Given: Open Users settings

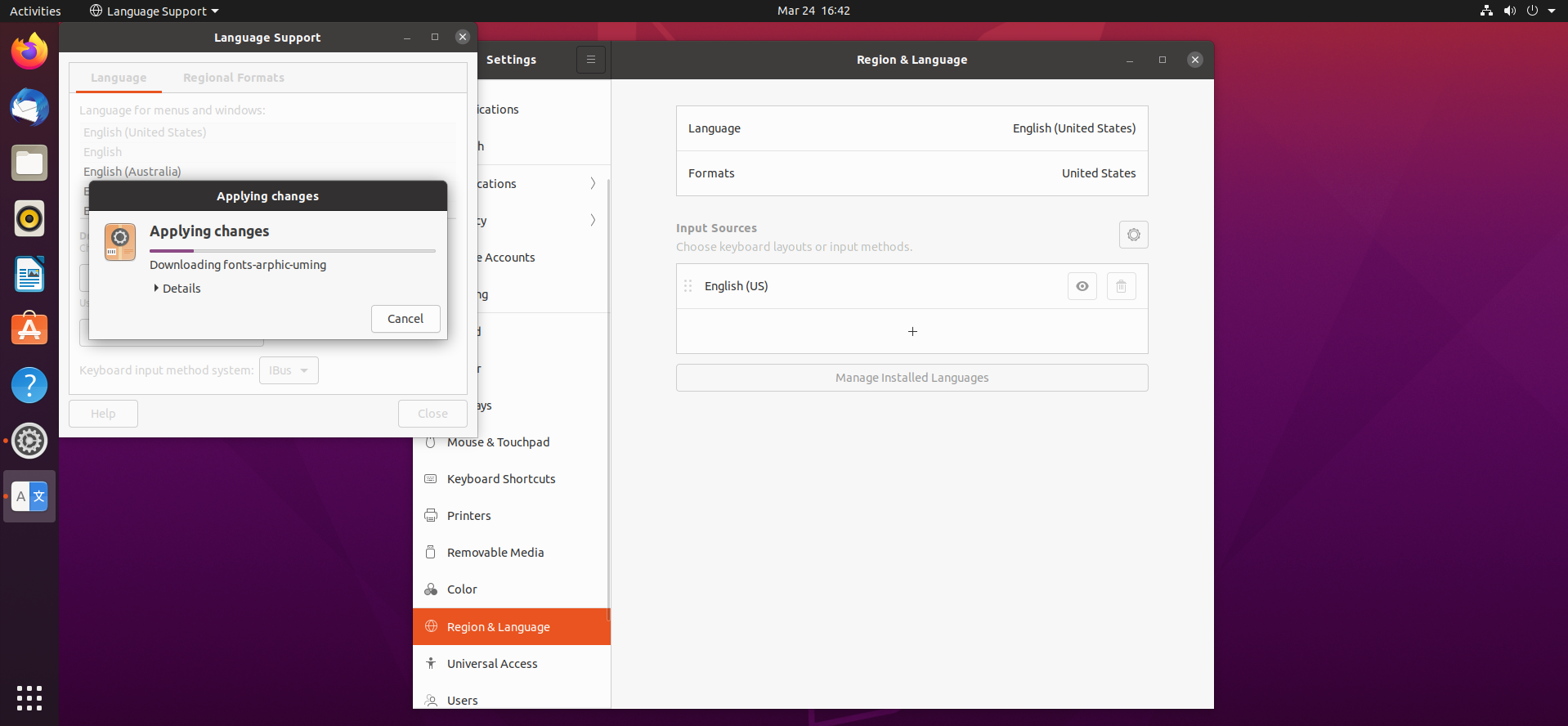Looking at the screenshot, I should (512, 700).
